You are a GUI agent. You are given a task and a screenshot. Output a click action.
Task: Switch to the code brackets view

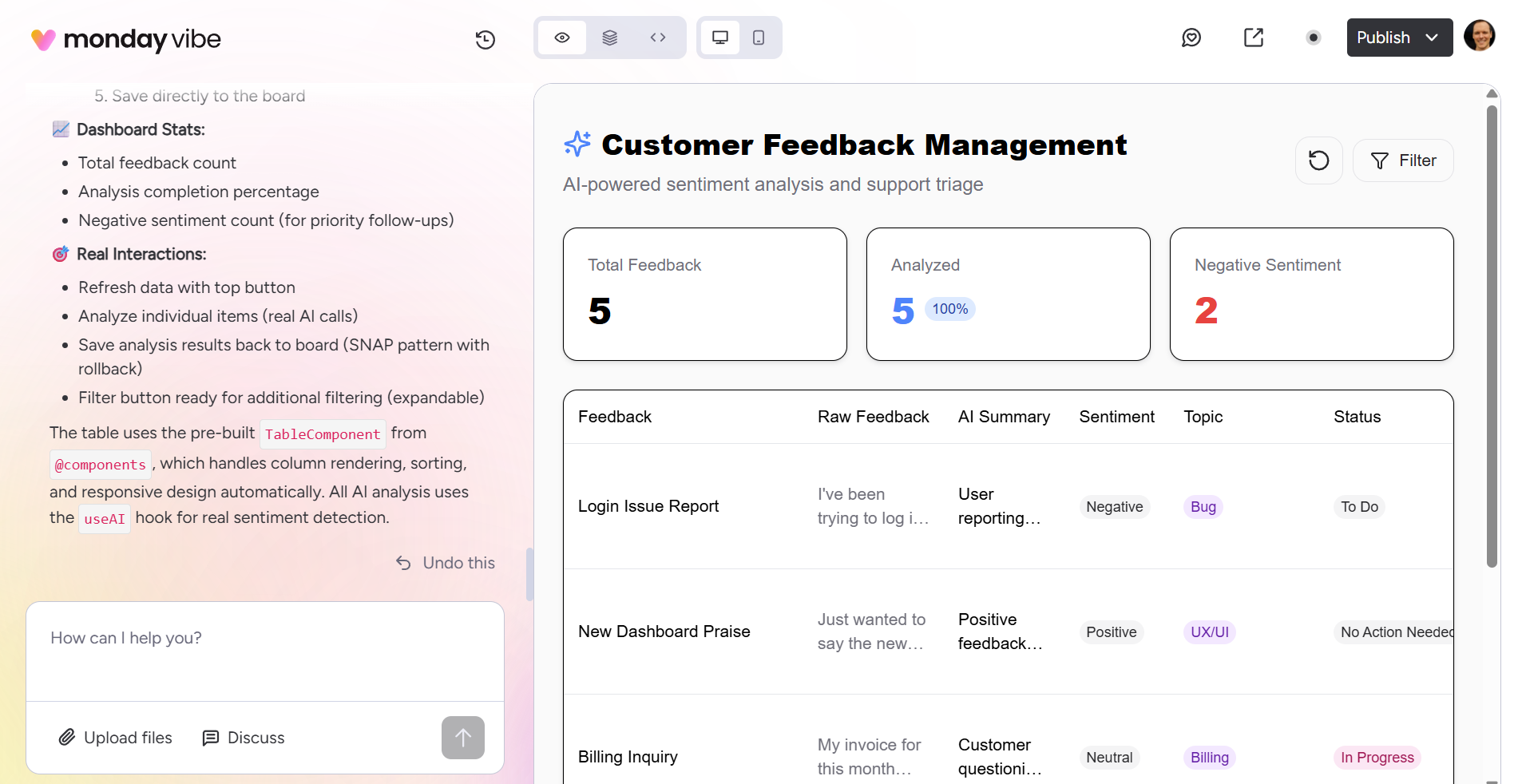tap(658, 38)
